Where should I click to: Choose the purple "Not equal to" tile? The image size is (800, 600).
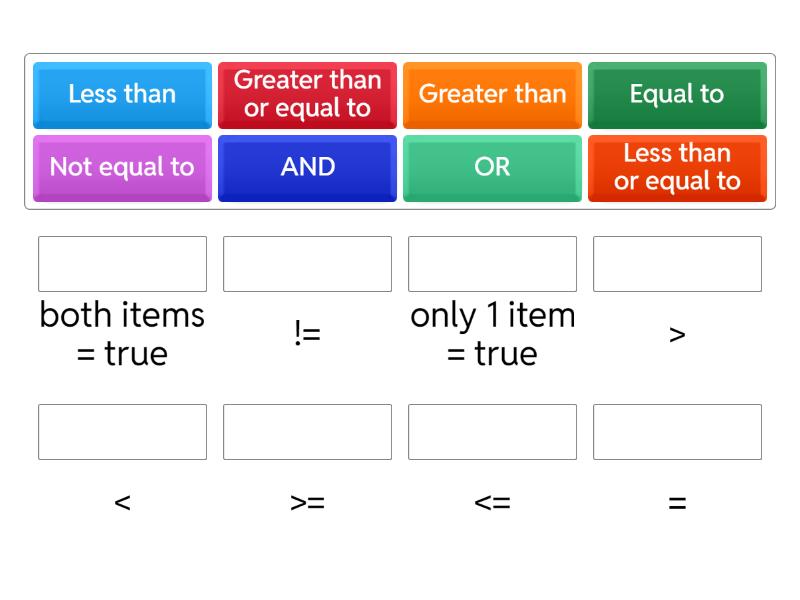pos(122,167)
